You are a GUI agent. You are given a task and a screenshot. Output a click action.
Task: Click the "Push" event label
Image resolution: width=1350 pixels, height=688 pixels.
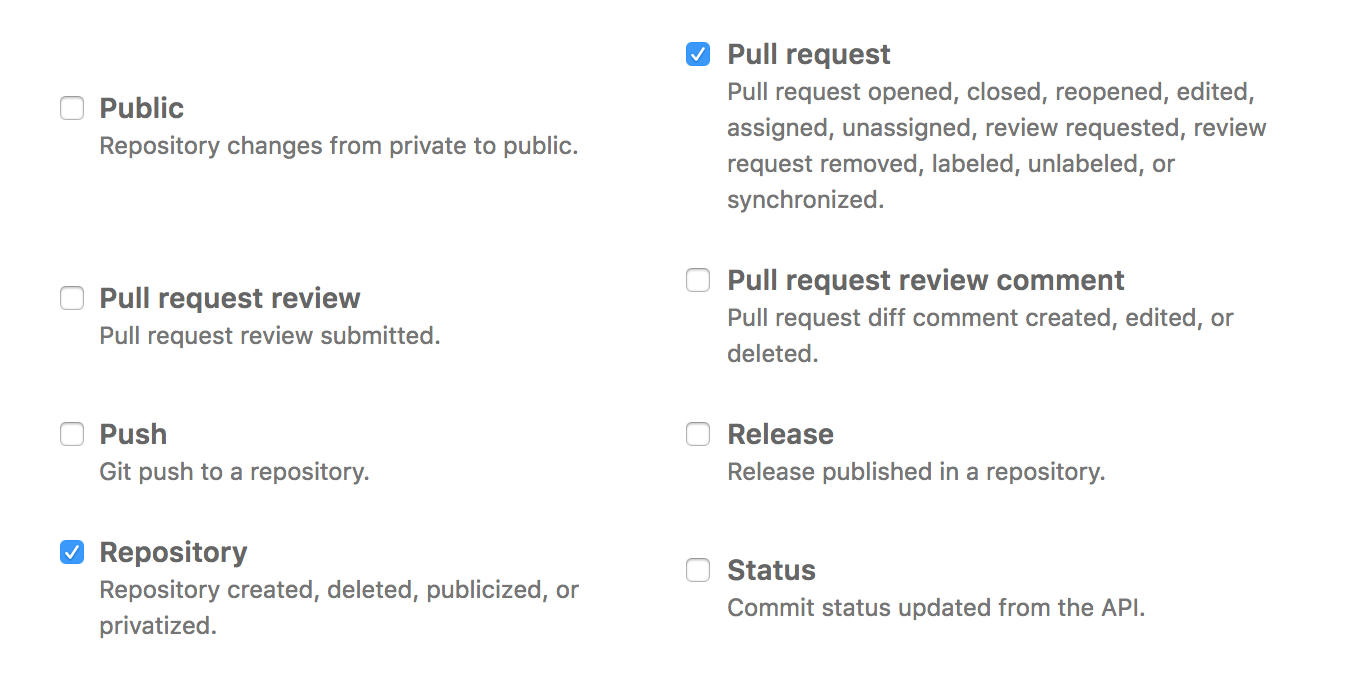coord(133,434)
